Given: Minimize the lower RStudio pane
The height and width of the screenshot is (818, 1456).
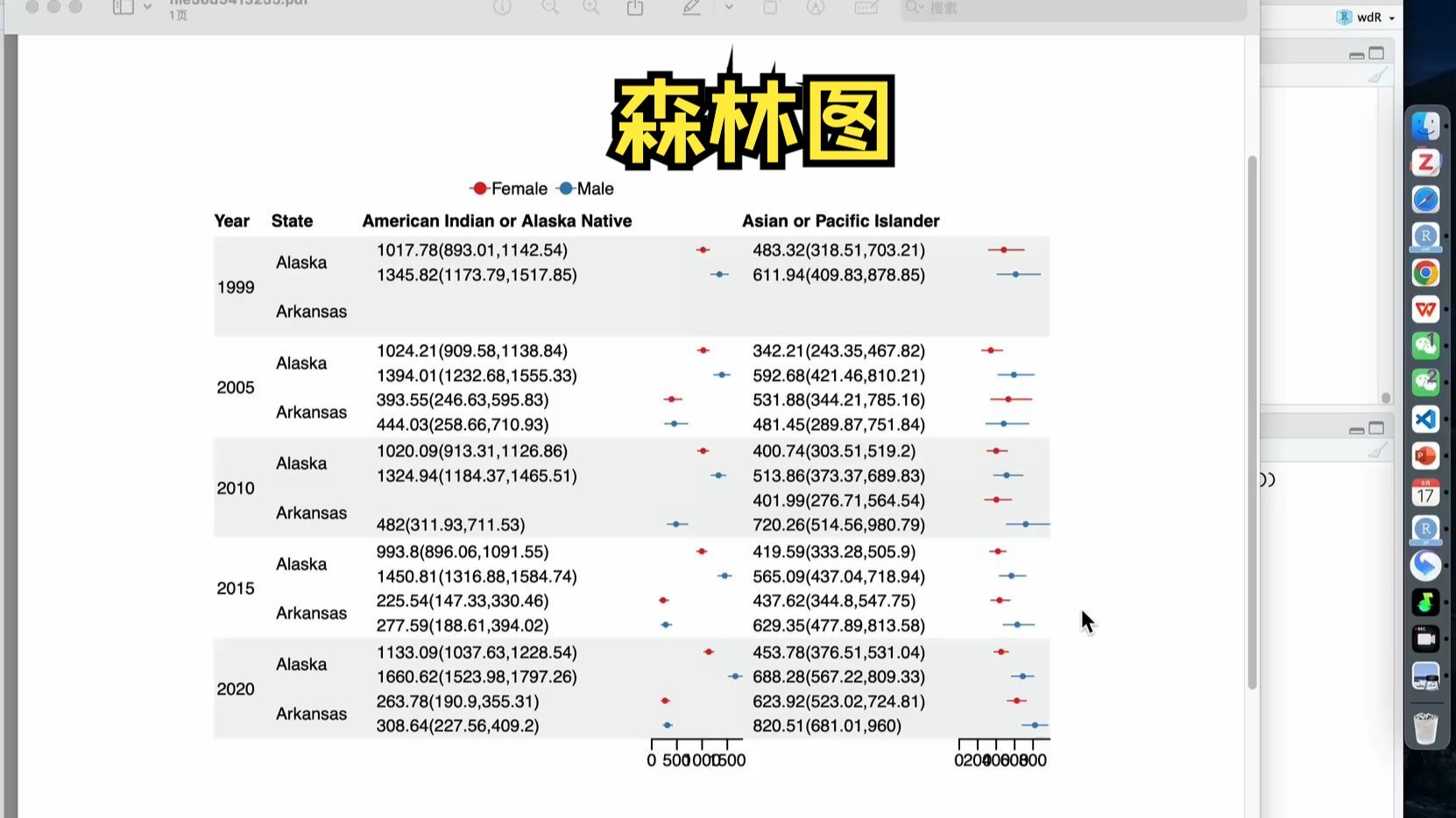Looking at the screenshot, I should (x=1356, y=430).
